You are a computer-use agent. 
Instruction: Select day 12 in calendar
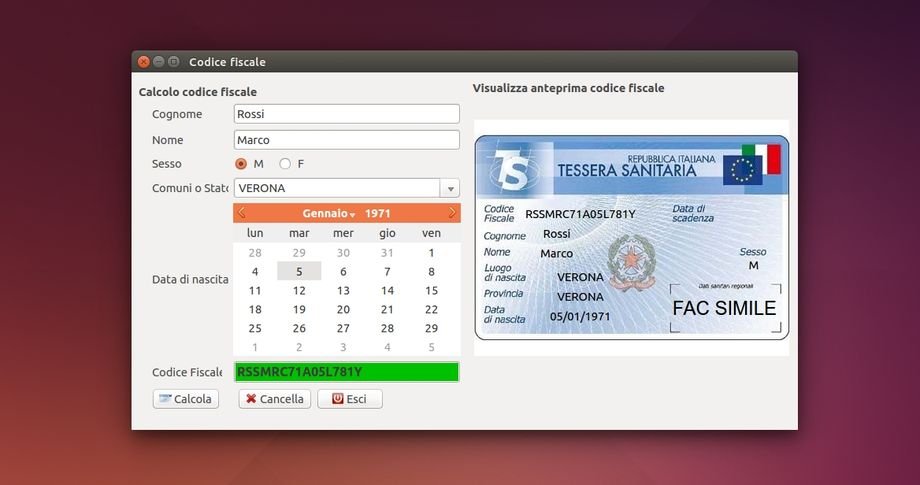[x=299, y=290]
